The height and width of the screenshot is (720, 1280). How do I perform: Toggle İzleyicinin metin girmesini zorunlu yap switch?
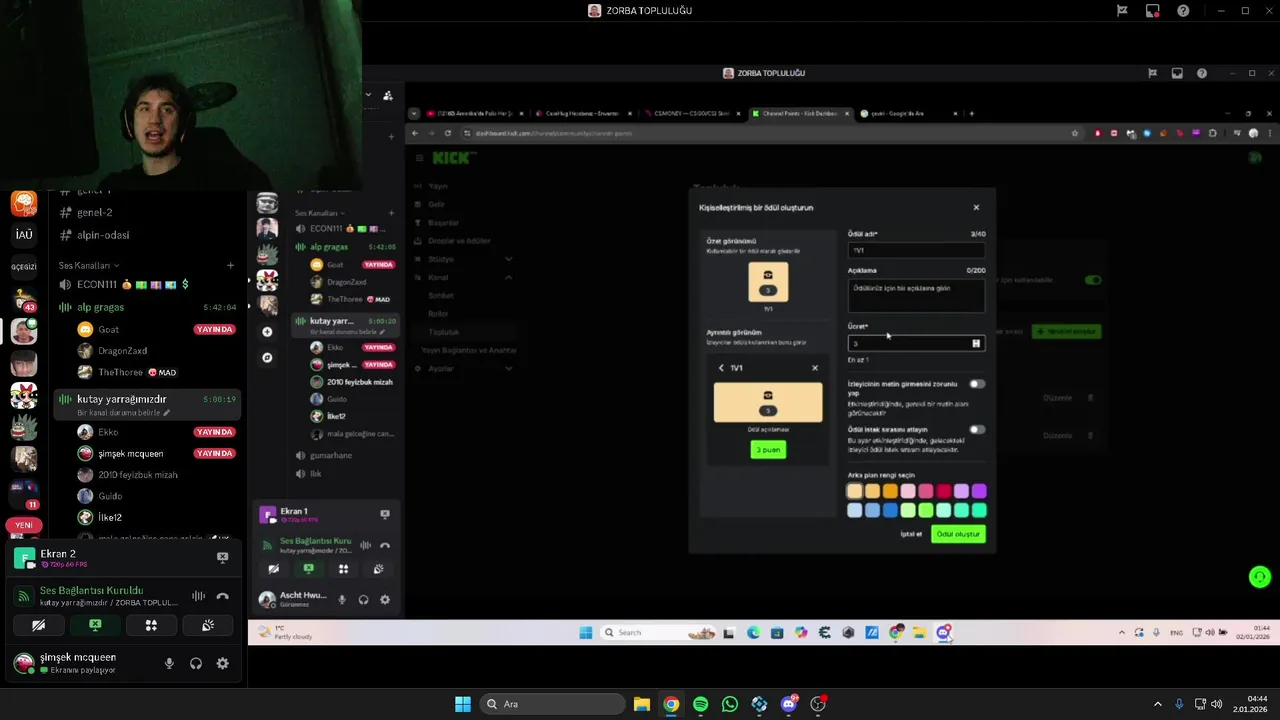[977, 384]
